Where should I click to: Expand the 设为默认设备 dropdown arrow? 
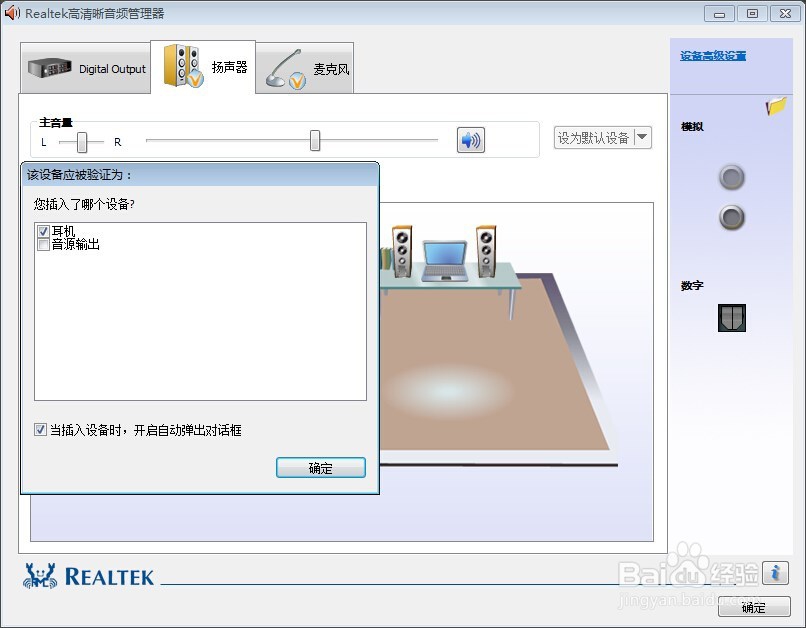point(643,137)
